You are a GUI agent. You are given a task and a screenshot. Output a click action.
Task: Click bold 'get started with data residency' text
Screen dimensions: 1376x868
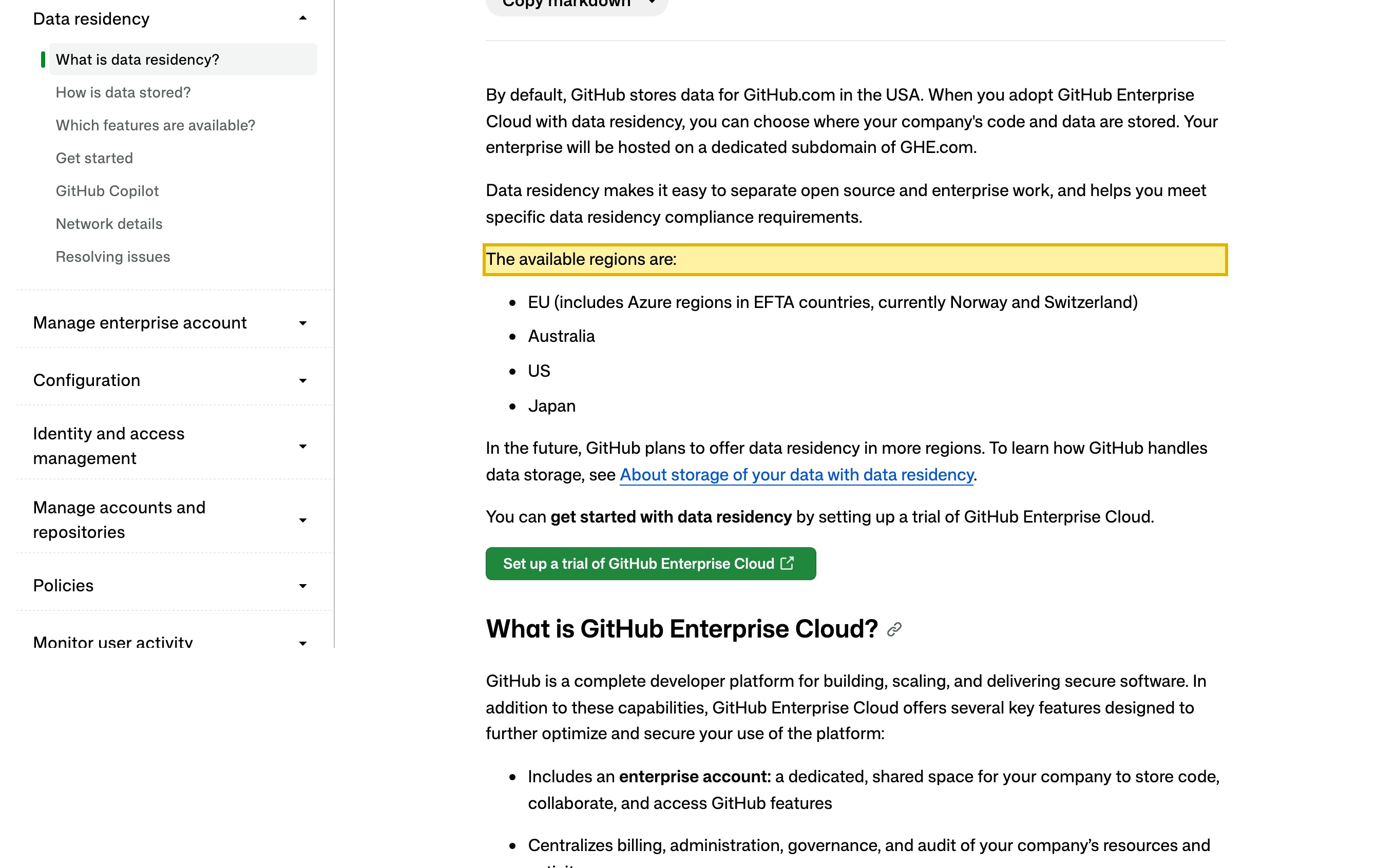pyautogui.click(x=671, y=517)
